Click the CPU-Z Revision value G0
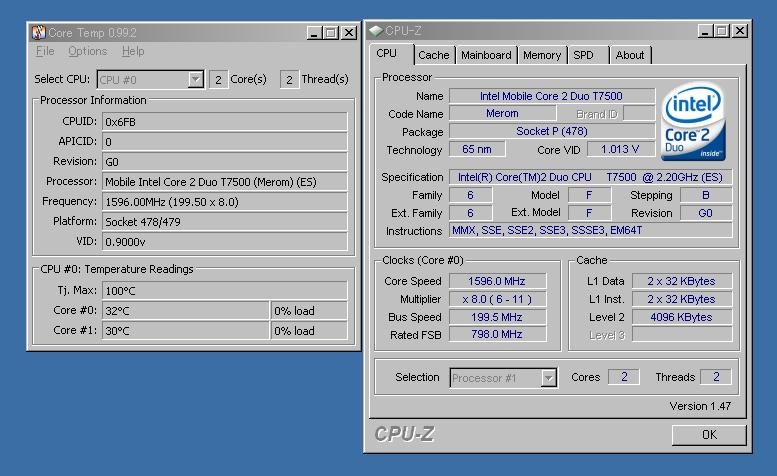Screen dimensions: 777x476 pyautogui.click(x=706, y=213)
